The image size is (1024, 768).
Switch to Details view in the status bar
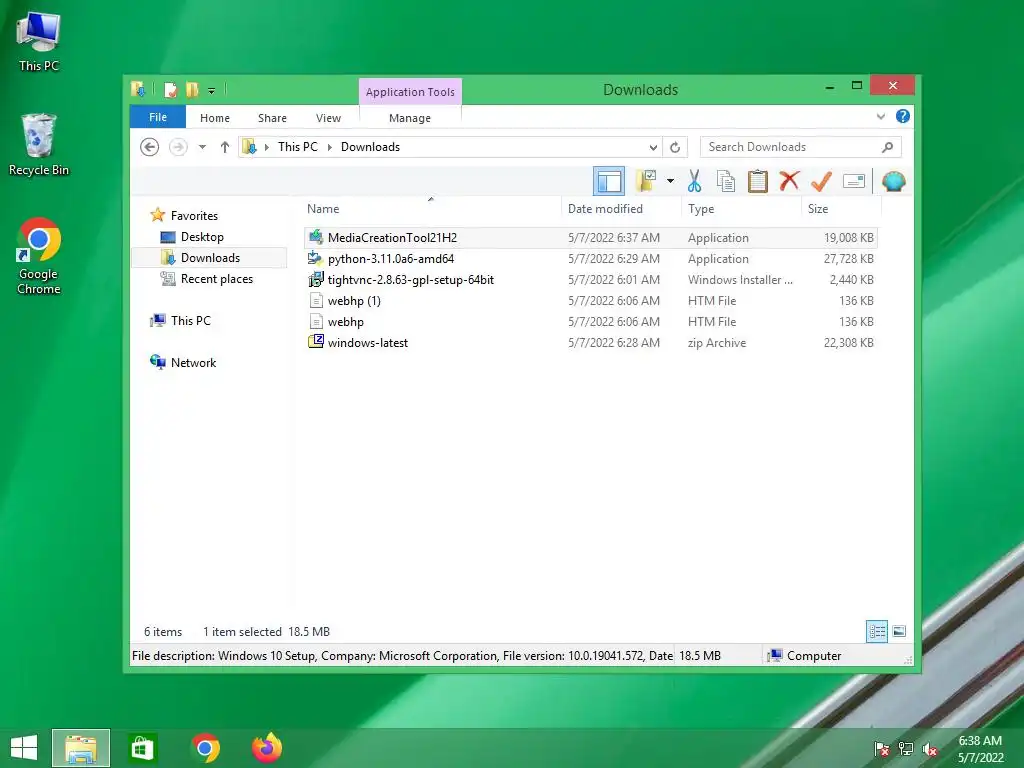[876, 632]
